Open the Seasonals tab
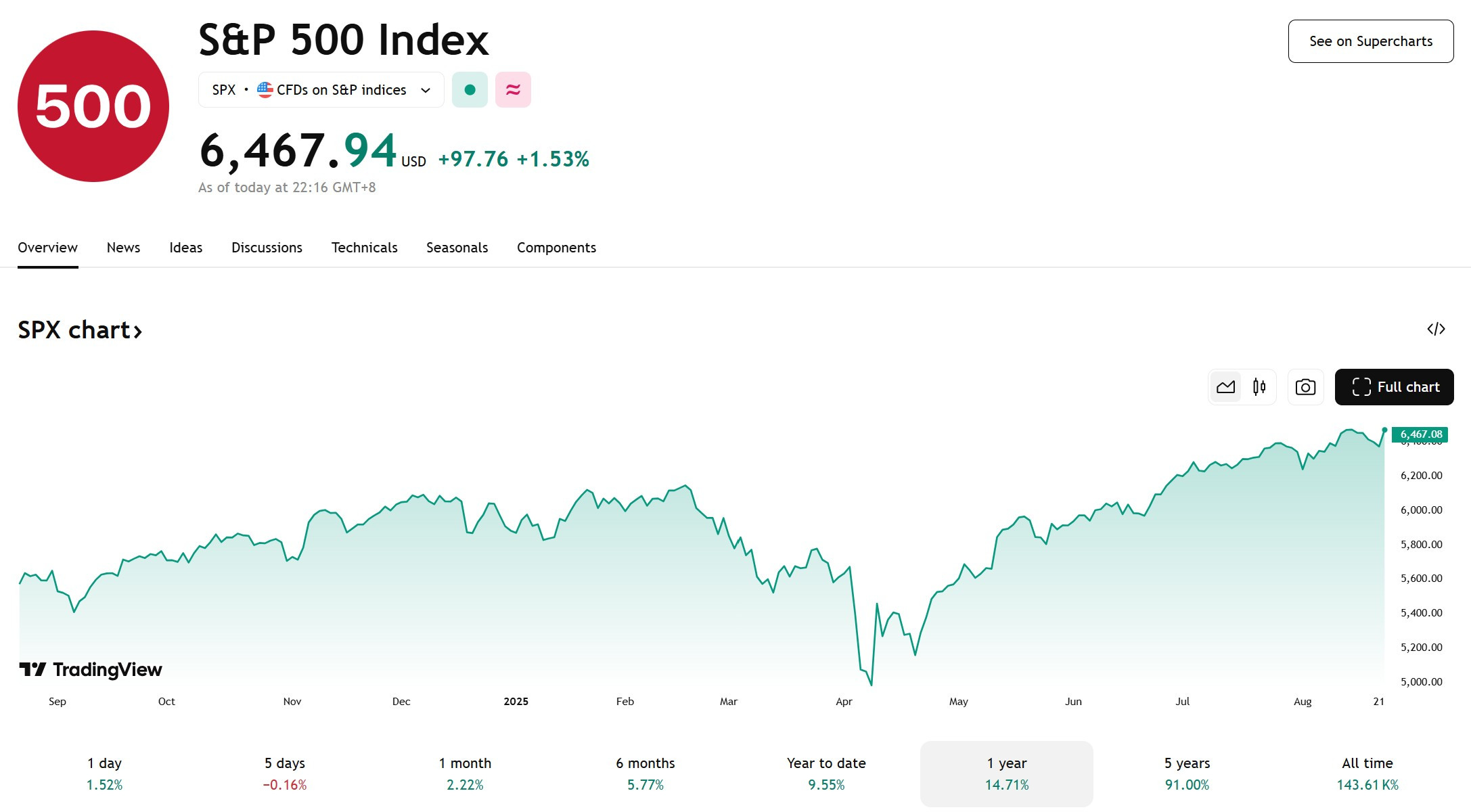The image size is (1471, 812). pos(457,248)
